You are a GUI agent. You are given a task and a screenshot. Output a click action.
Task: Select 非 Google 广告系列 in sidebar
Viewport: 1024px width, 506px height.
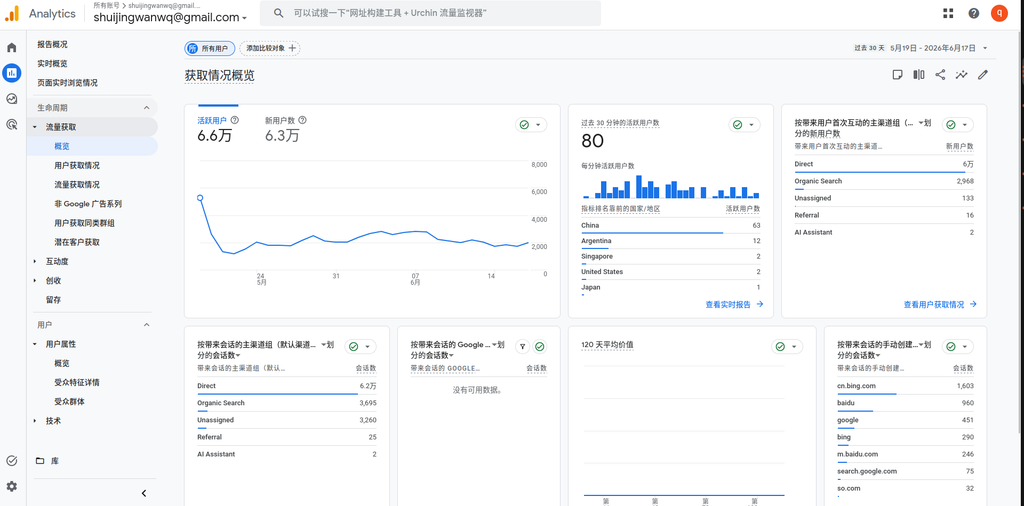tap(88, 204)
